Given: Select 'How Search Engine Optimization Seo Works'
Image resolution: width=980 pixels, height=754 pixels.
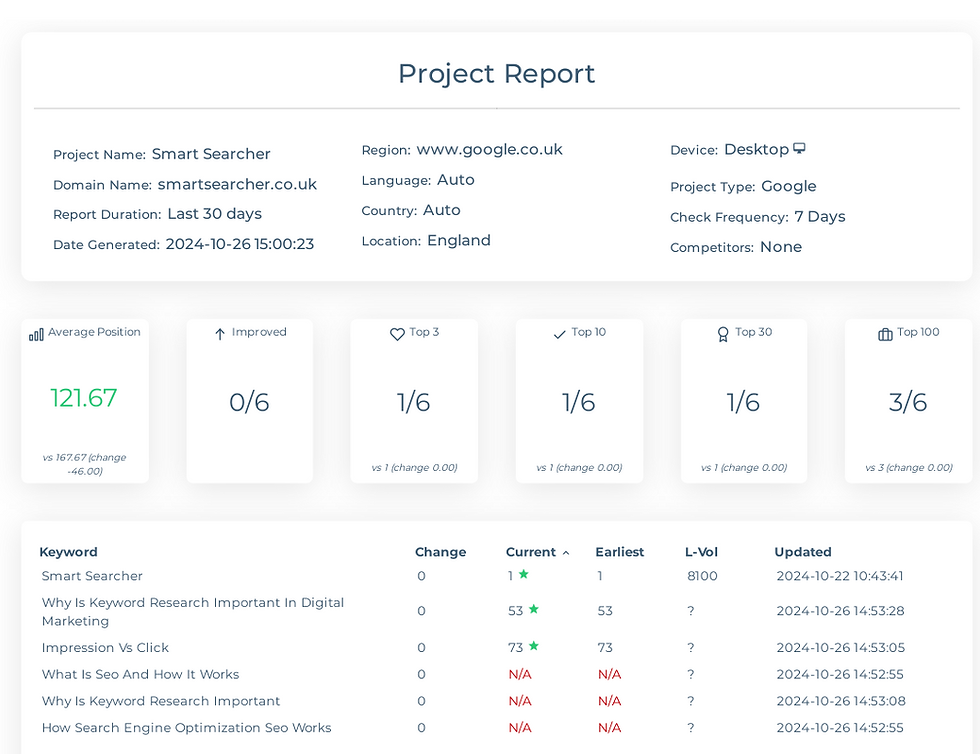Looking at the screenshot, I should 186,728.
